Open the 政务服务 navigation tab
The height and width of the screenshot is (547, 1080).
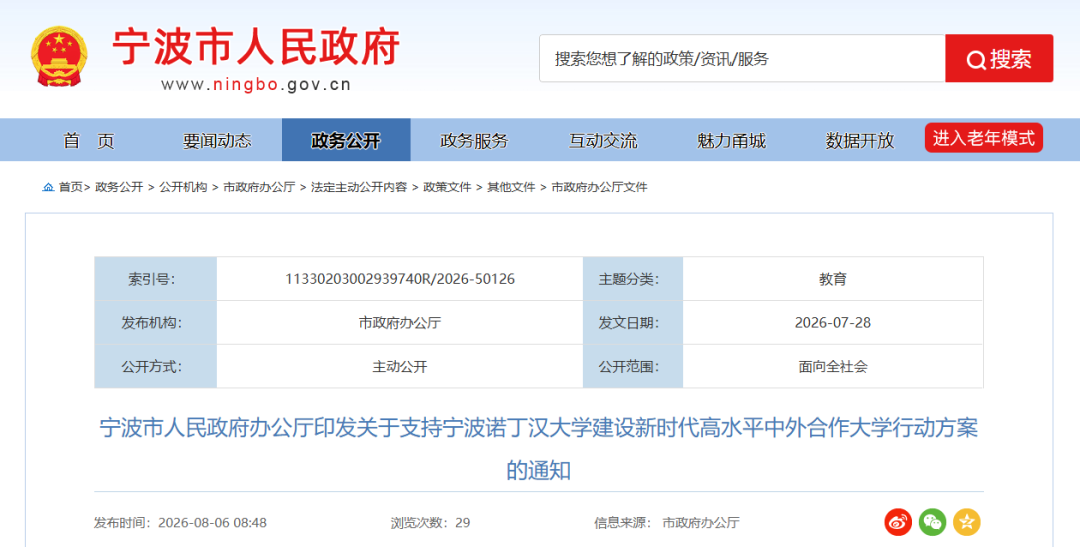point(474,141)
